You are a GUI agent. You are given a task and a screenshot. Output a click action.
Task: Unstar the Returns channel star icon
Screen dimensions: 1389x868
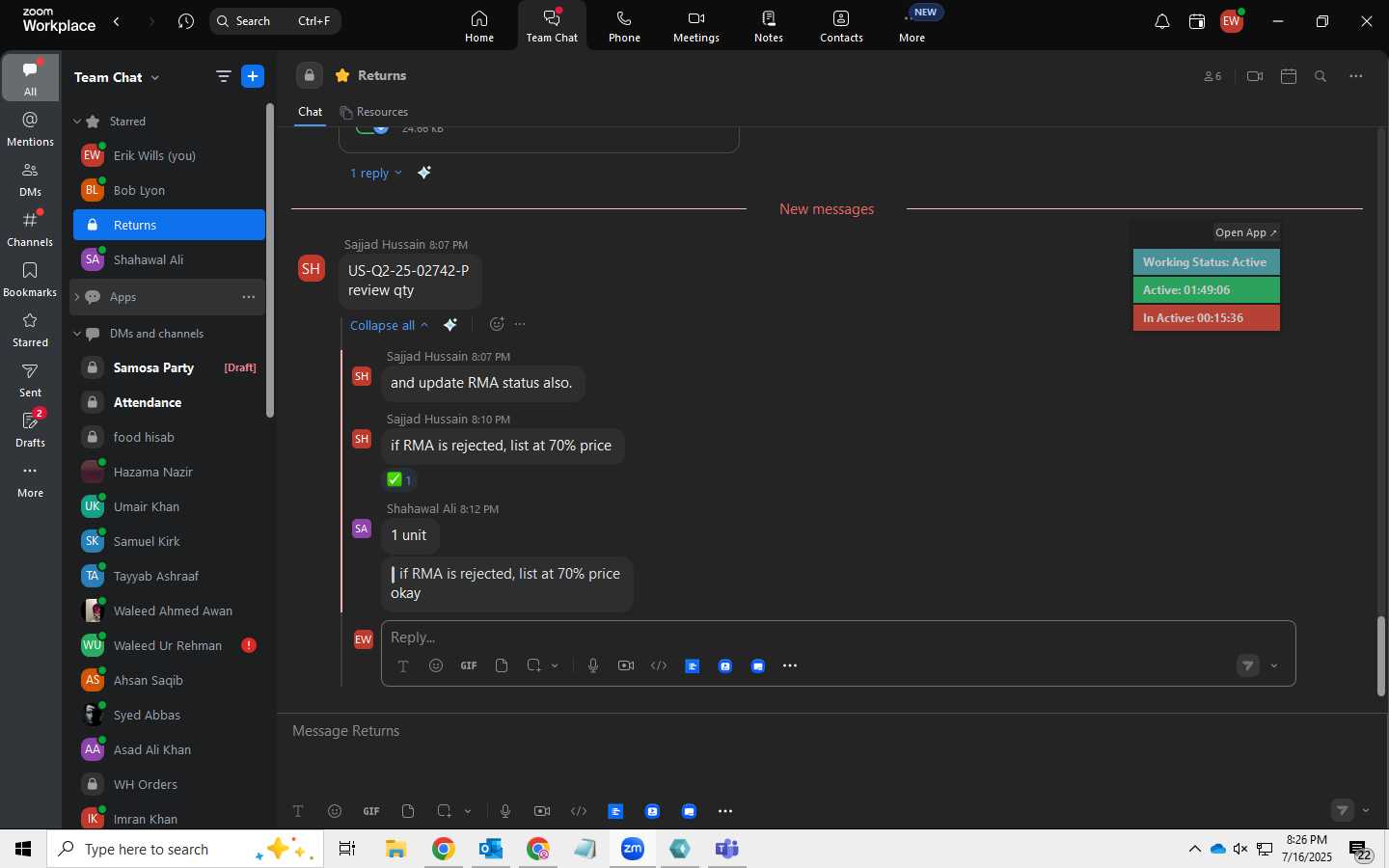coord(342,75)
